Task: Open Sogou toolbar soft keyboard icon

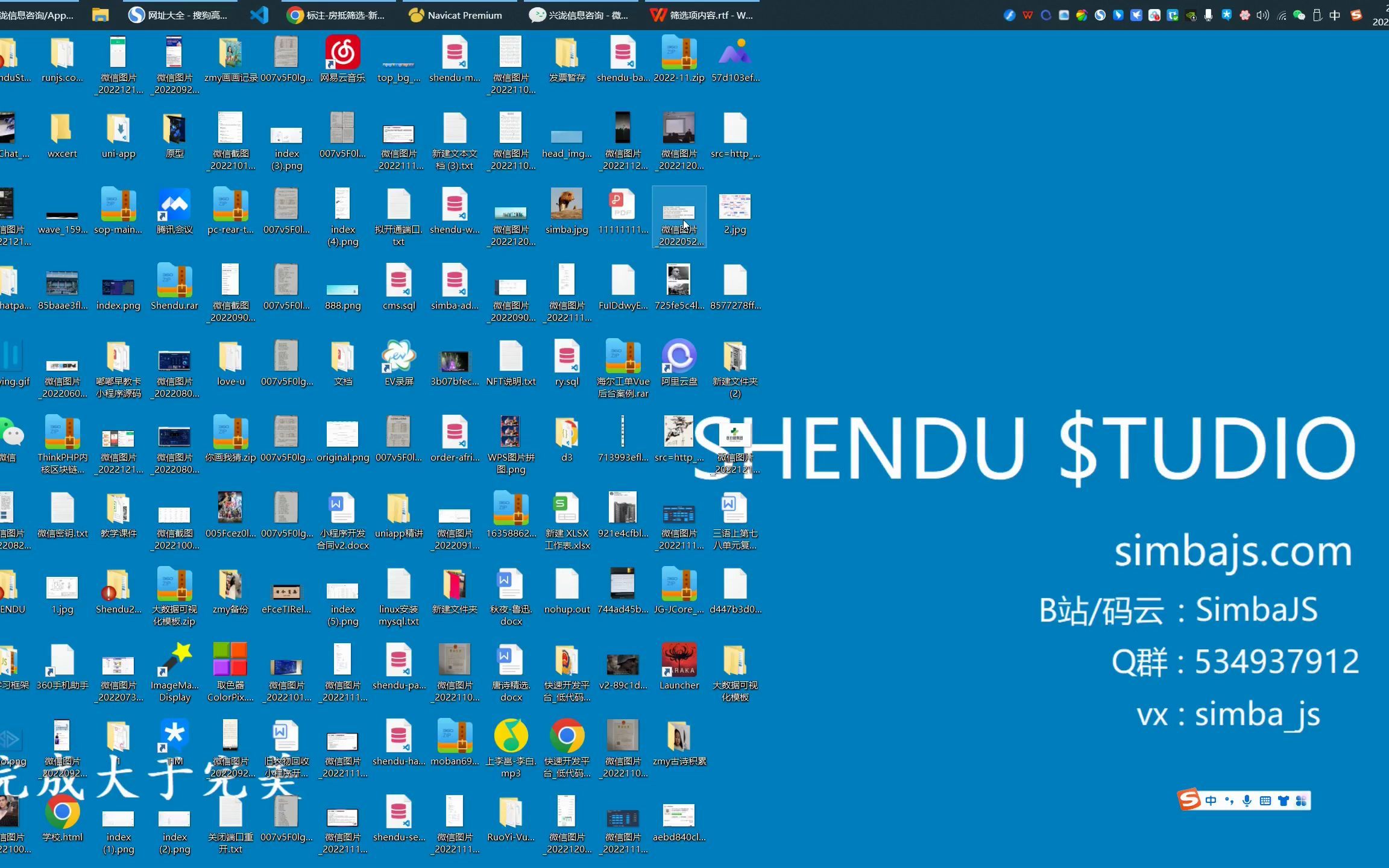Action: 1265,800
